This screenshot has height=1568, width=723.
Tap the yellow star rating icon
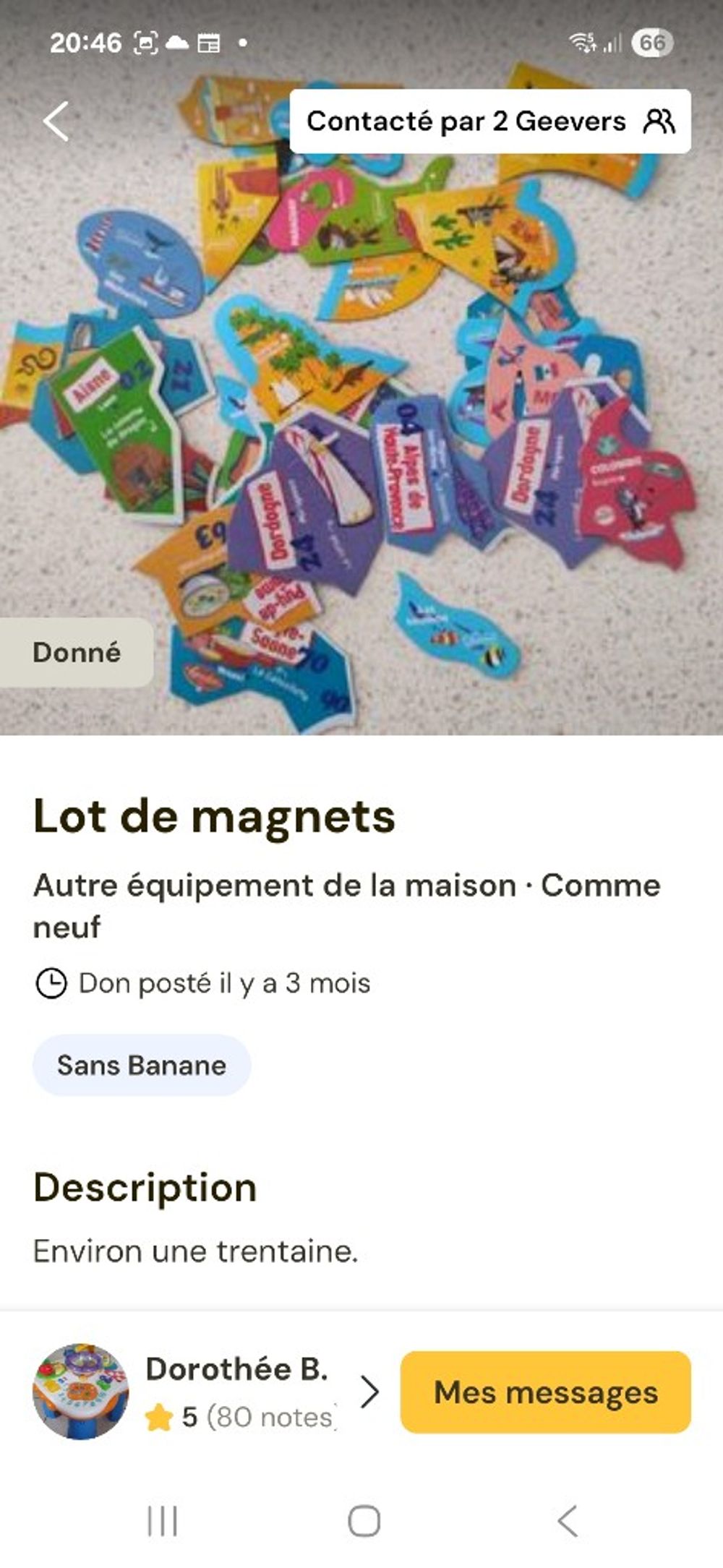tap(158, 1418)
